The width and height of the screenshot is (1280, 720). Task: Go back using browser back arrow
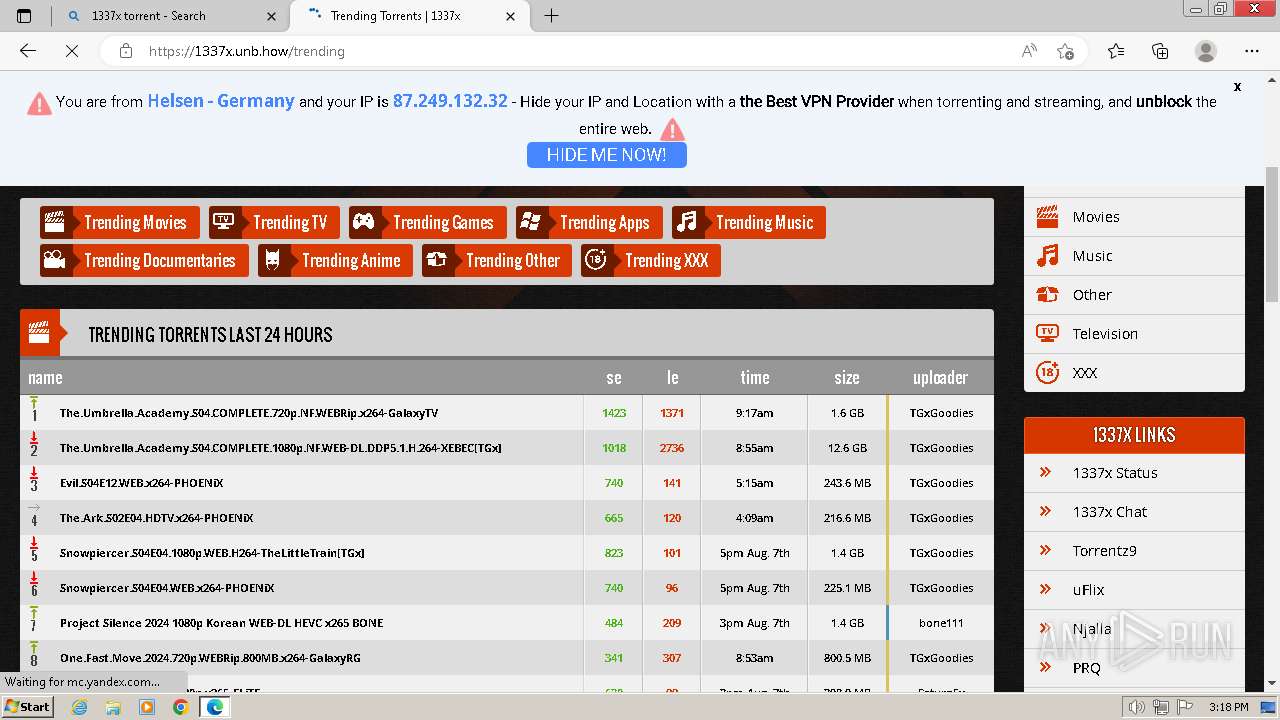pos(28,51)
